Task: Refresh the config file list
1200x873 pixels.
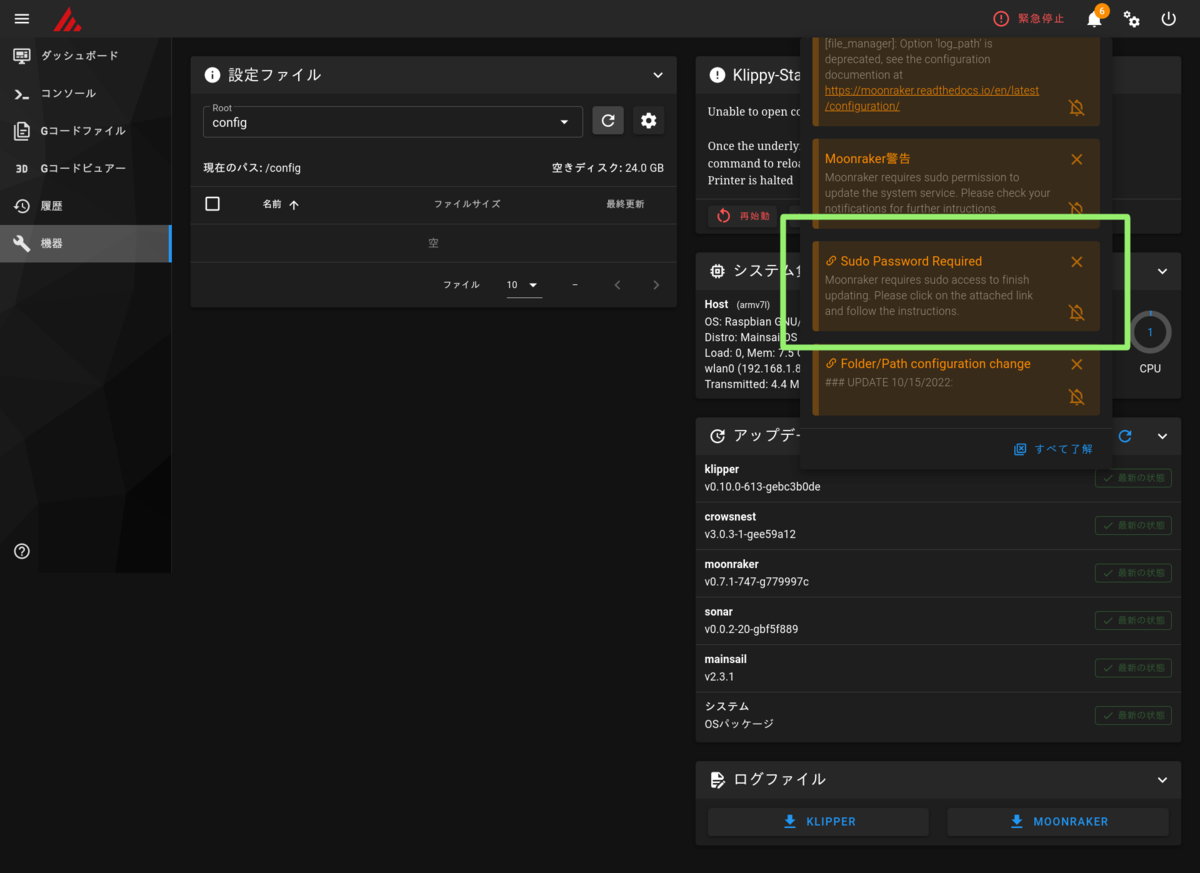Action: [x=608, y=121]
